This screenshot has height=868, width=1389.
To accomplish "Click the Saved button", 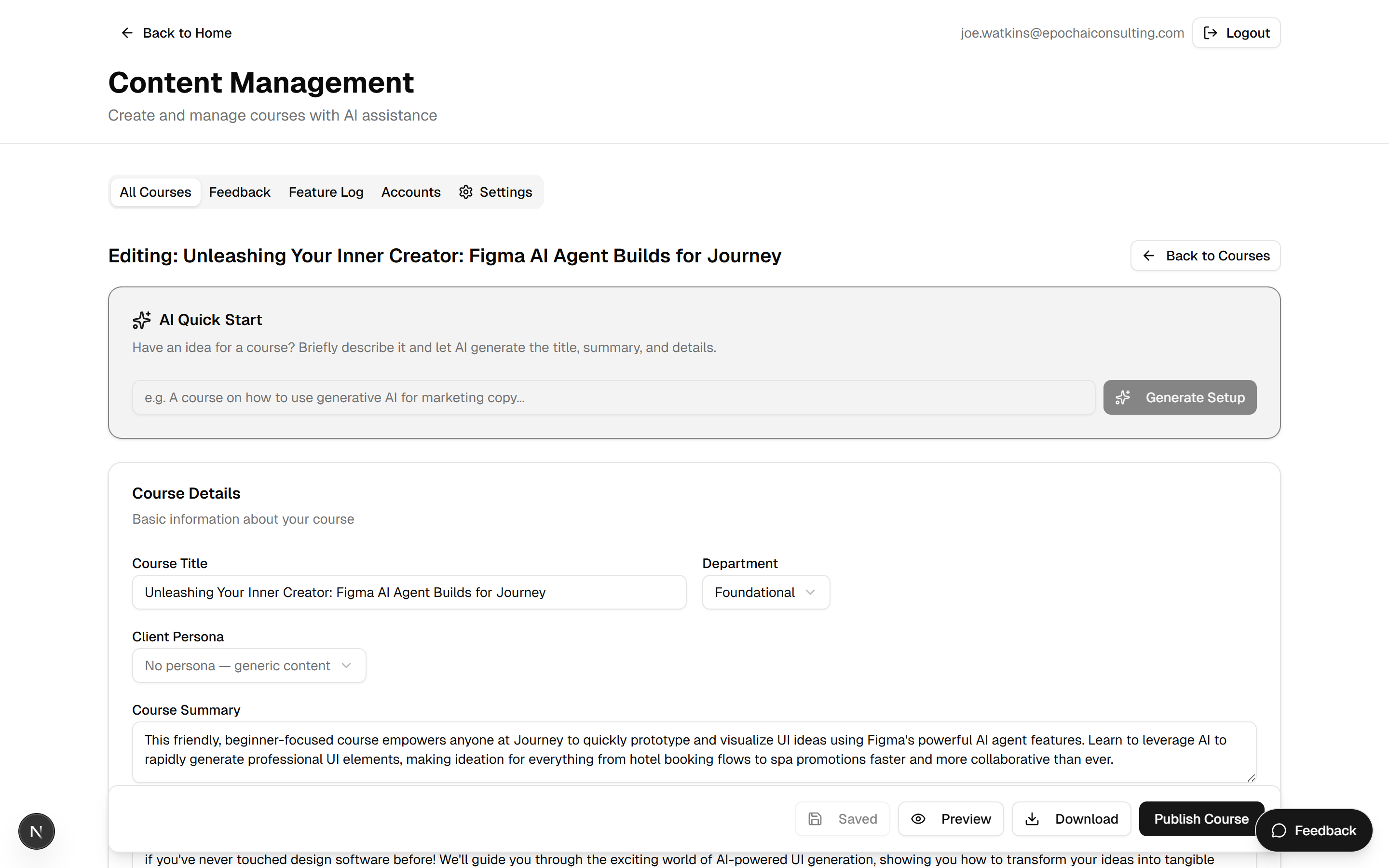I will tap(842, 819).
